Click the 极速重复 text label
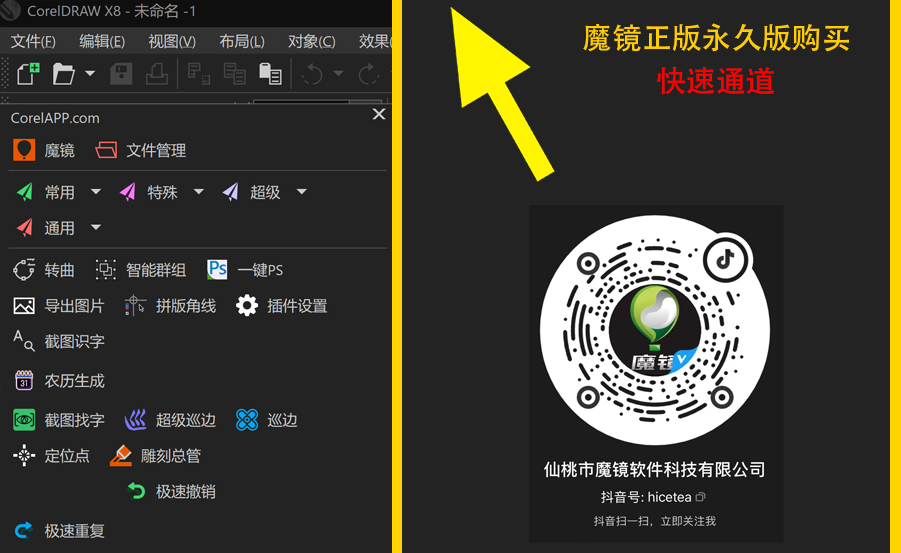 coord(75,531)
